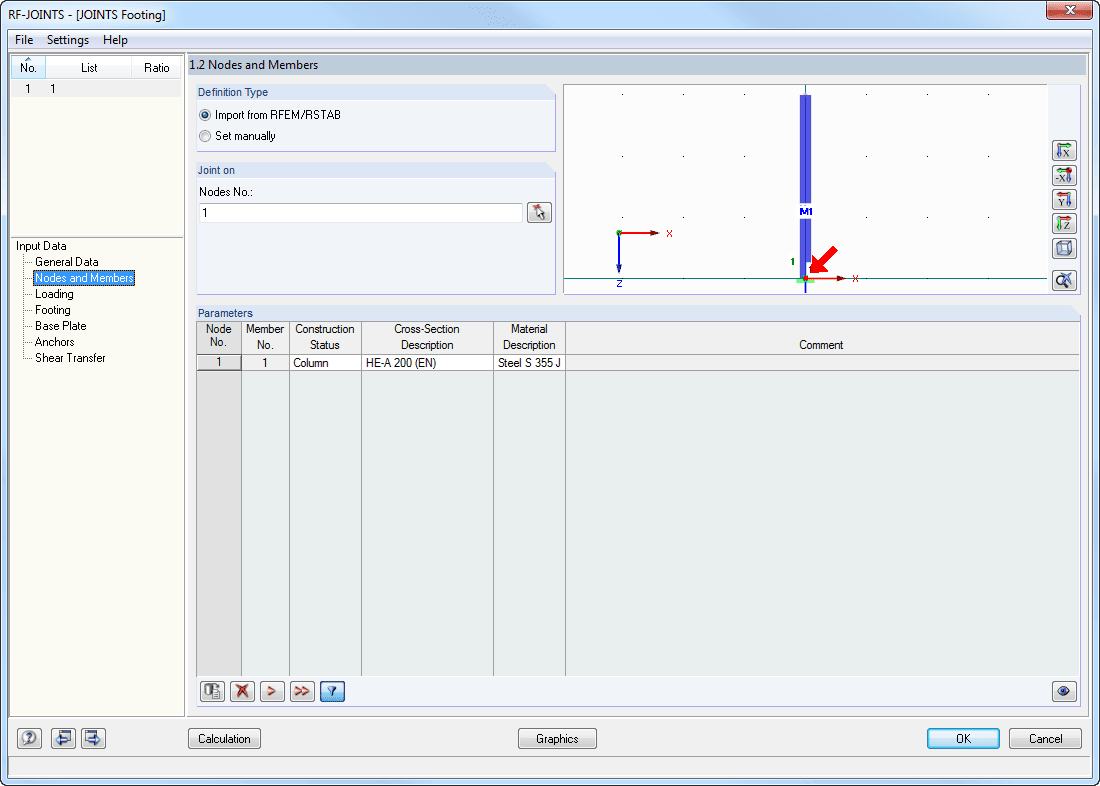Viewport: 1100px width, 786px height.
Task: Show the view in Z direction
Action: tap(1064, 224)
